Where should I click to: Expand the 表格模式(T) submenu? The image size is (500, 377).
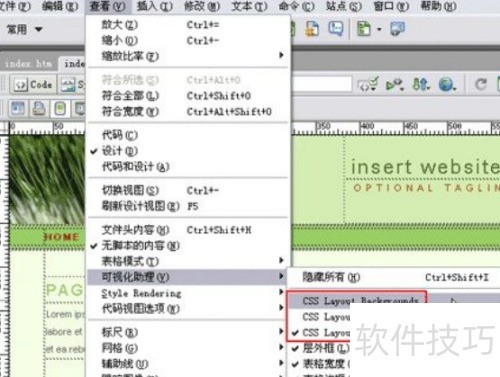188,261
